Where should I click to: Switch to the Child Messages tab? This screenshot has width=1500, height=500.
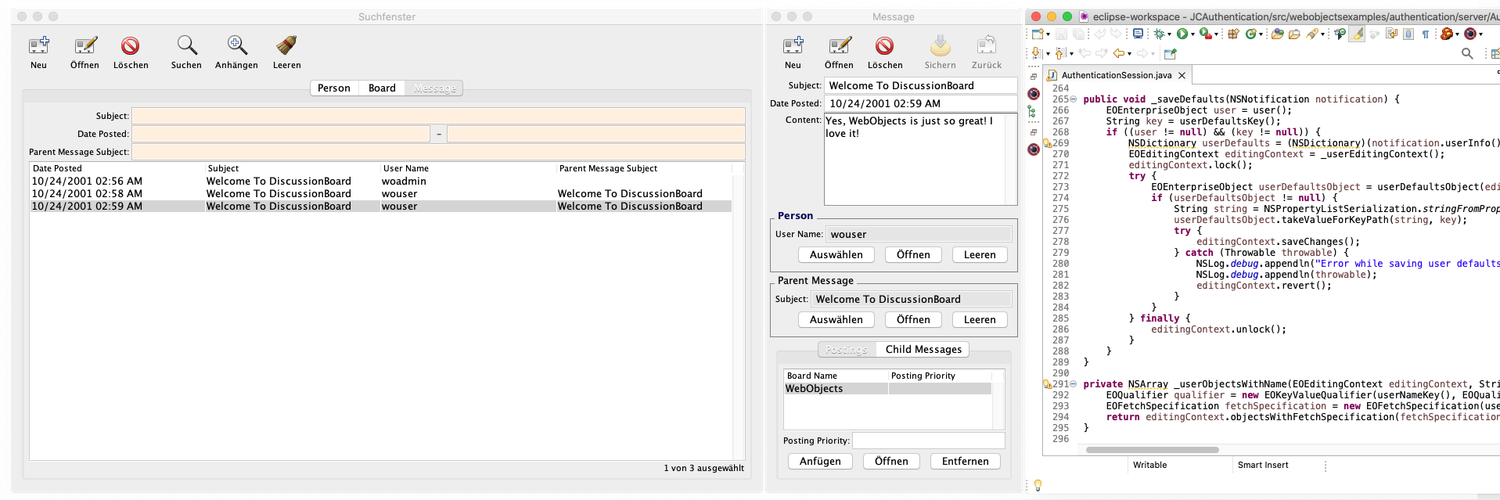pos(923,349)
